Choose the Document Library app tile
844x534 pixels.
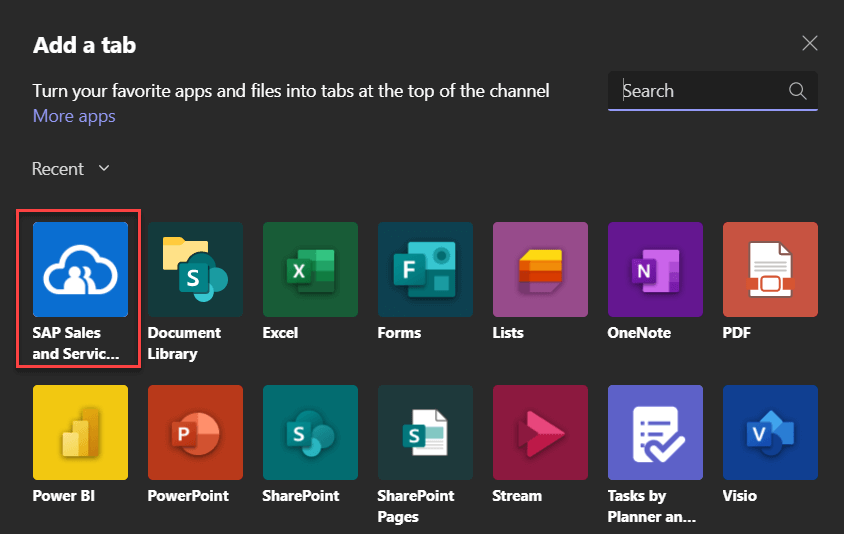195,270
